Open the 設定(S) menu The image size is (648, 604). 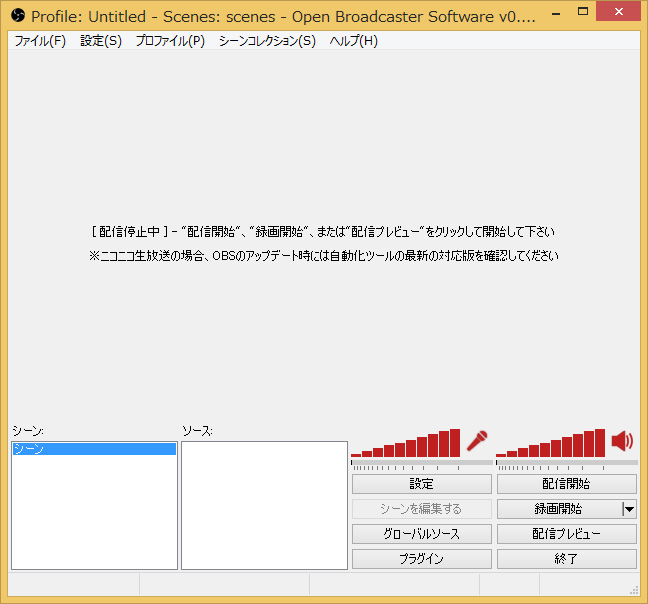101,41
